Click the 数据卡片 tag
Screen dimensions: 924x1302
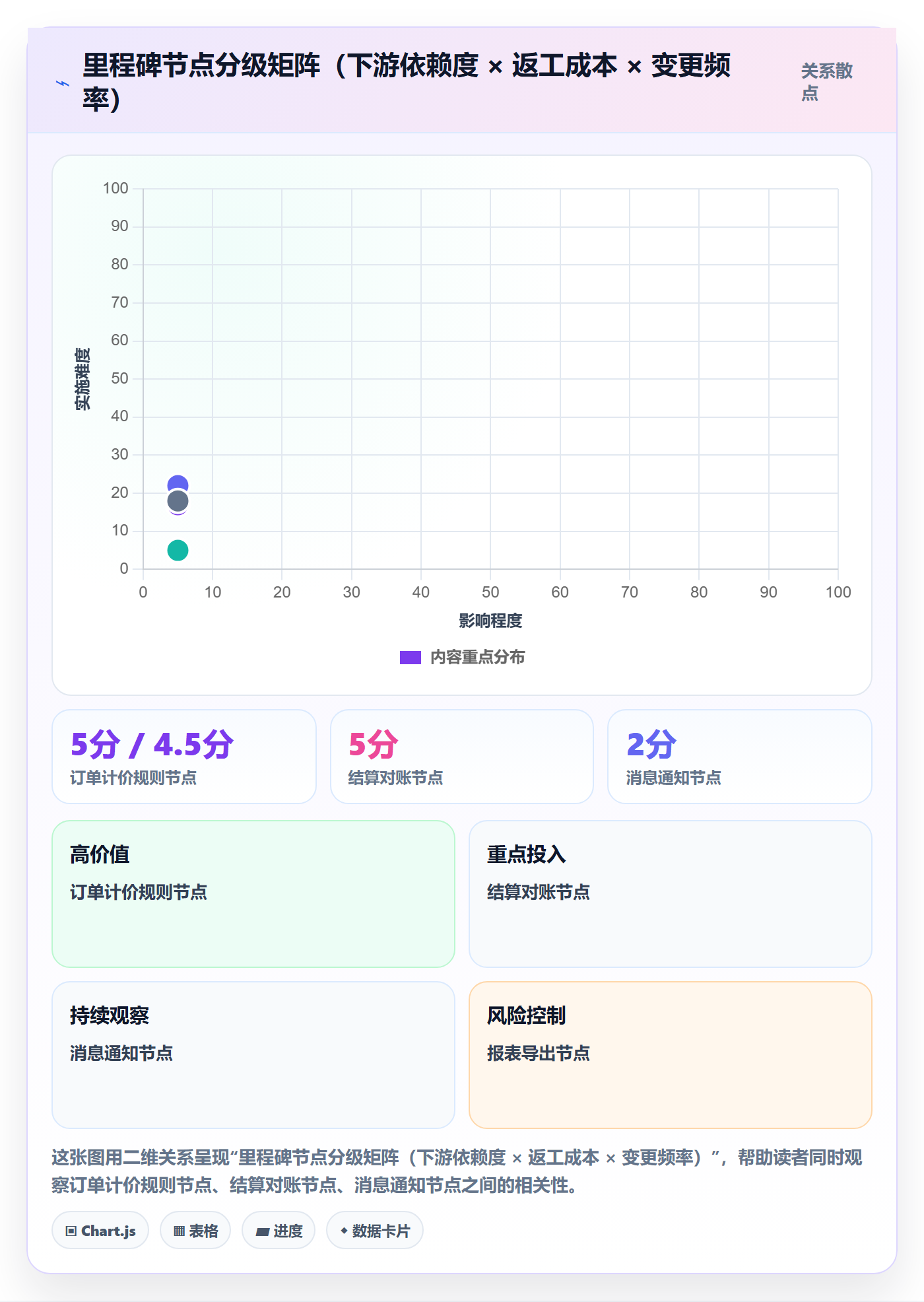[375, 1231]
